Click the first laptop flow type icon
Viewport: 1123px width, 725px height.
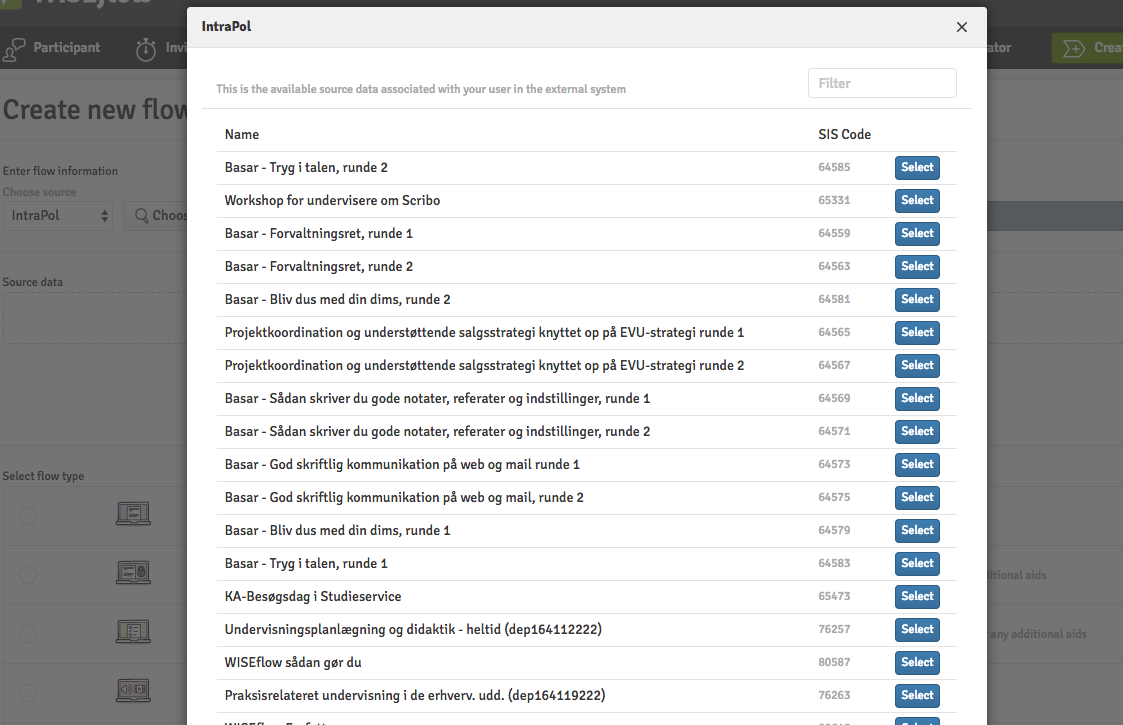(133, 514)
